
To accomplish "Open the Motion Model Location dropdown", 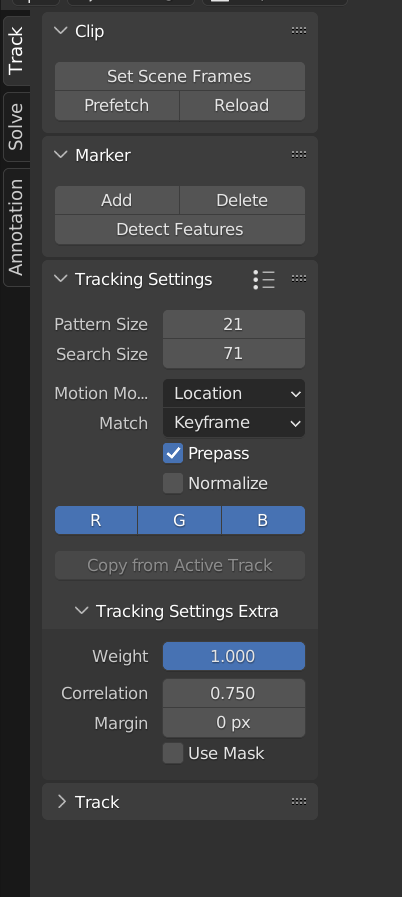I will pos(234,394).
